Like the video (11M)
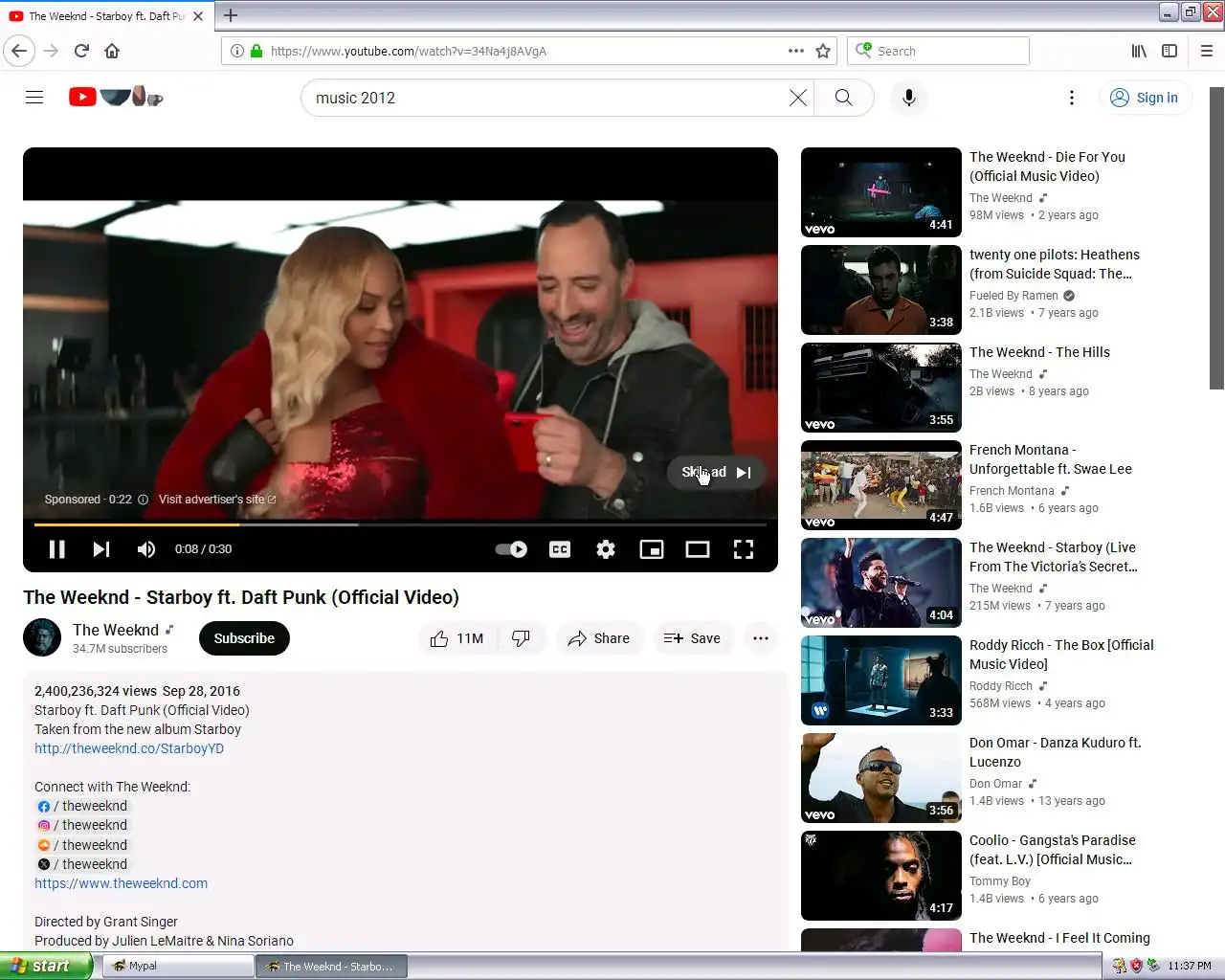 tap(457, 638)
